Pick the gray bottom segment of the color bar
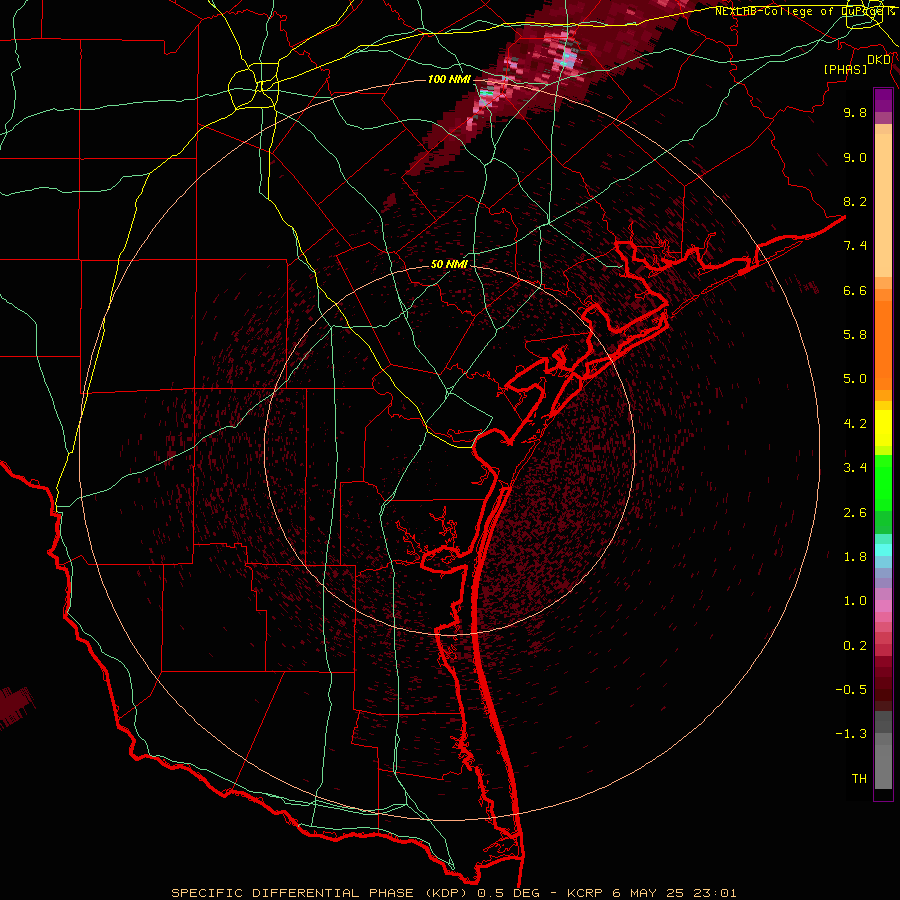The image size is (900, 900). tap(883, 763)
